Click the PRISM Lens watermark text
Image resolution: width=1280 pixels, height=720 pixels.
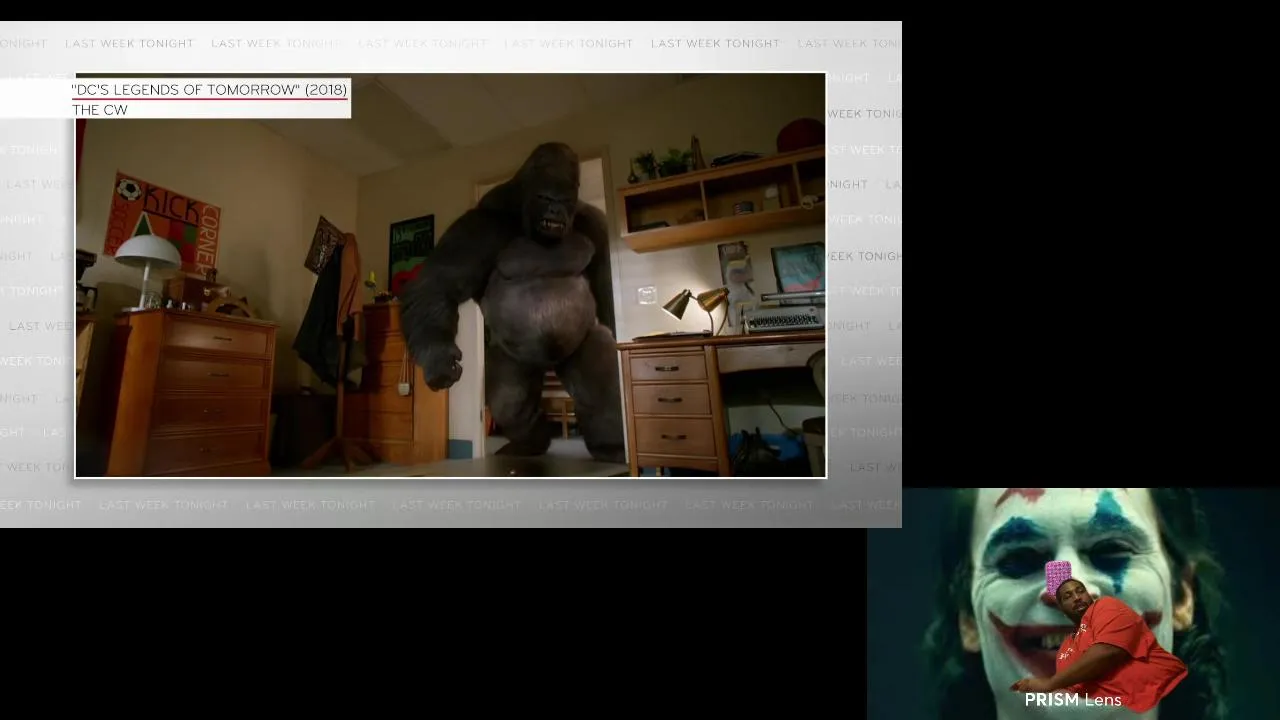1073,700
